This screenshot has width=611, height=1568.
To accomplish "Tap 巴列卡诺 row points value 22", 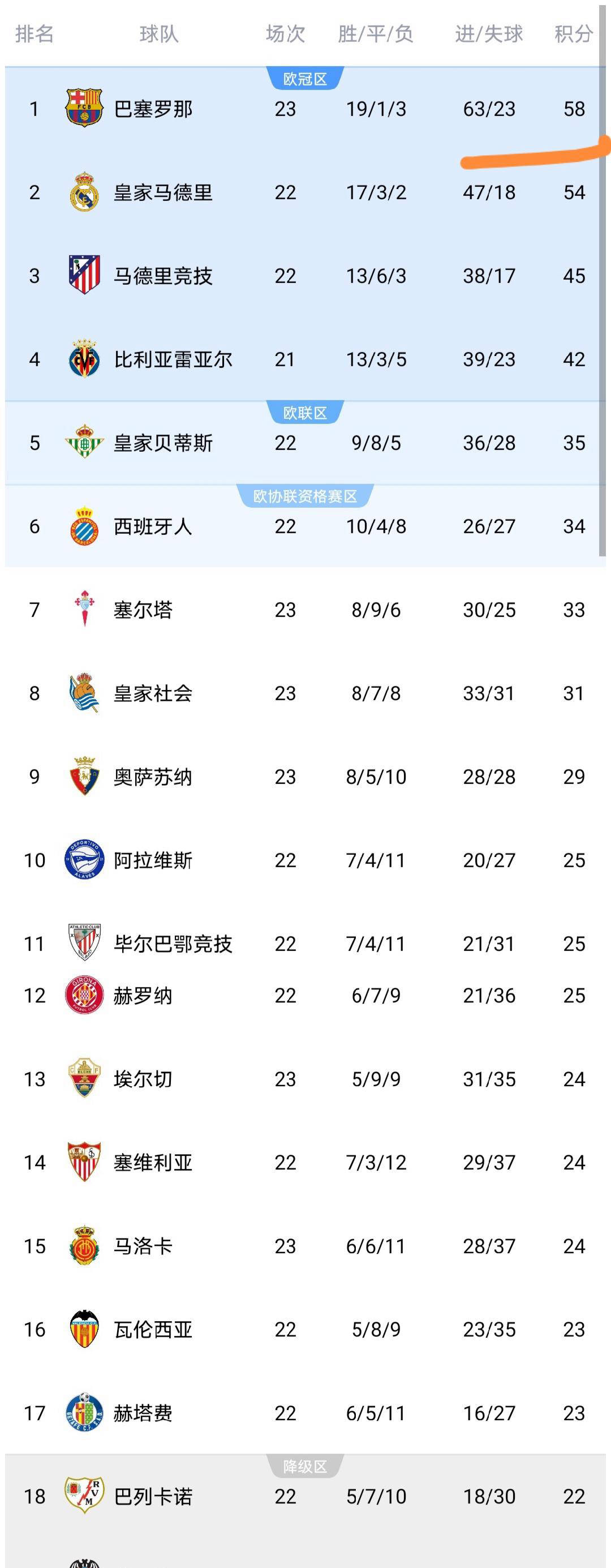I will tap(574, 1496).
